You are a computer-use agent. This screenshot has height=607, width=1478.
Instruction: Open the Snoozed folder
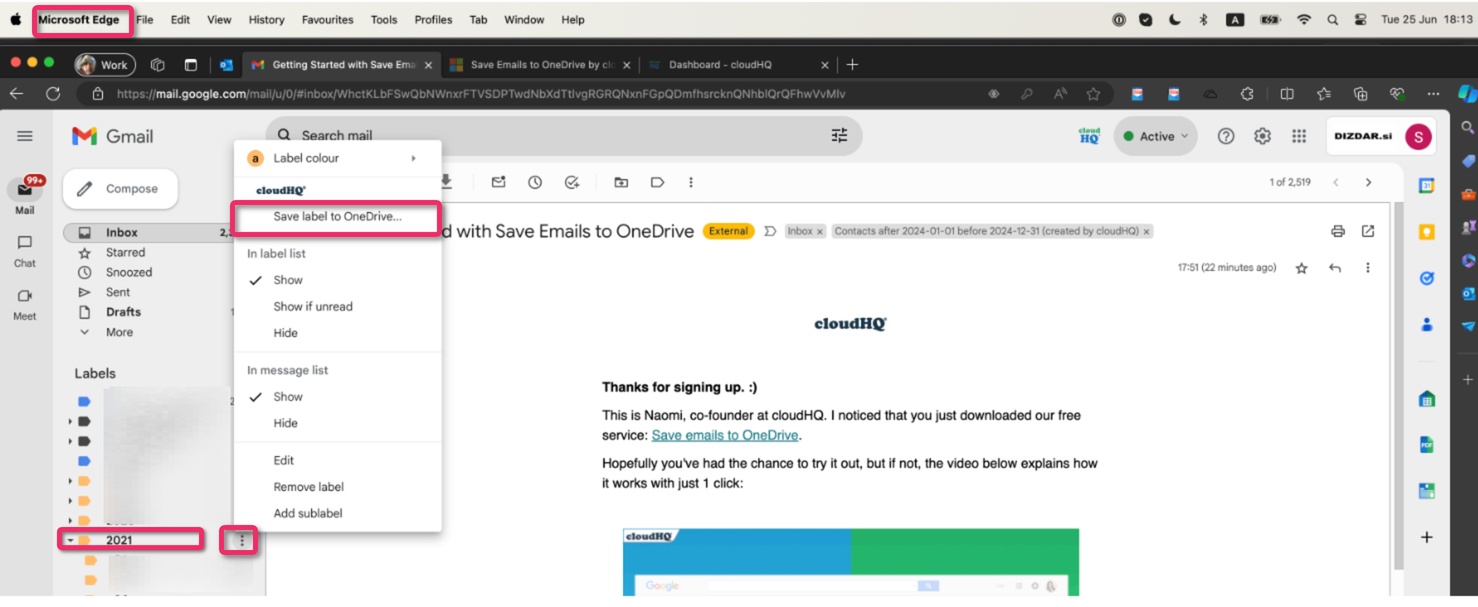pyautogui.click(x=129, y=272)
